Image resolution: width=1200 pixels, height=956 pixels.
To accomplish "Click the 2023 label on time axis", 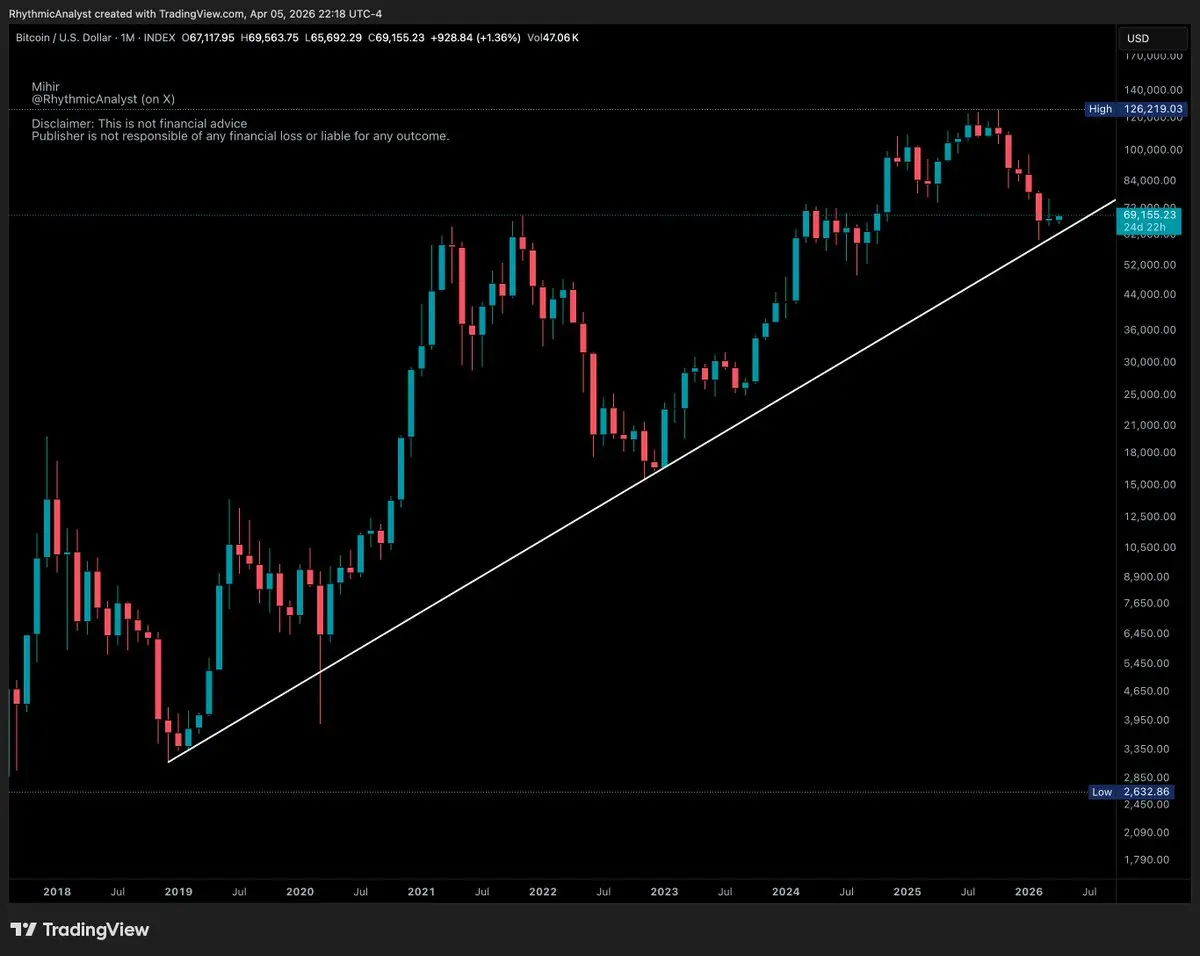I will (x=664, y=891).
